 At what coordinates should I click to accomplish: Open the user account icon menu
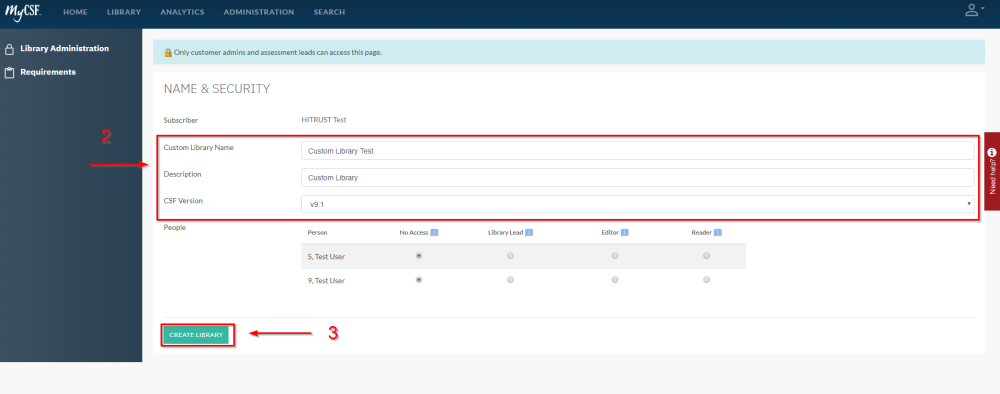(973, 10)
